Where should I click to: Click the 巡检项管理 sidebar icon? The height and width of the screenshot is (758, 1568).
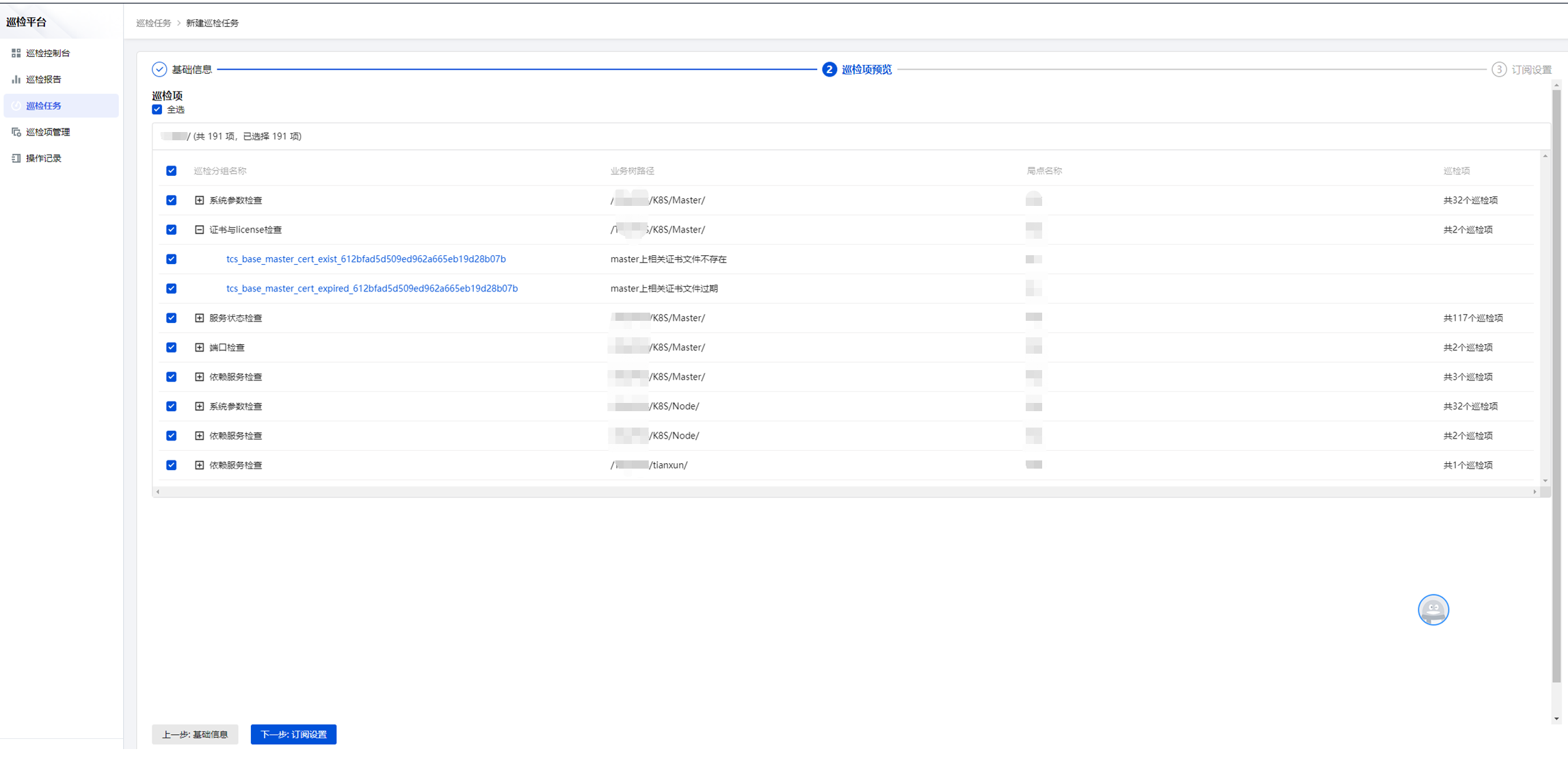(16, 132)
